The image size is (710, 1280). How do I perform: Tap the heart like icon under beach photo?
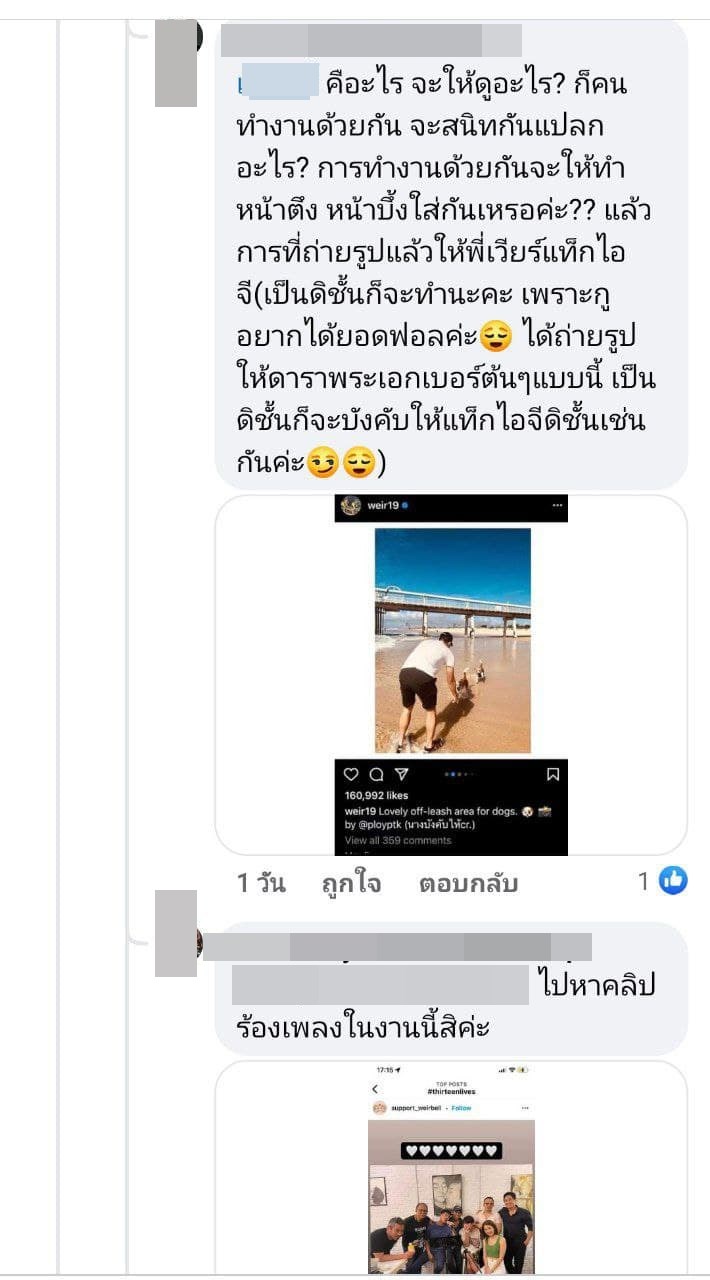coord(351,774)
